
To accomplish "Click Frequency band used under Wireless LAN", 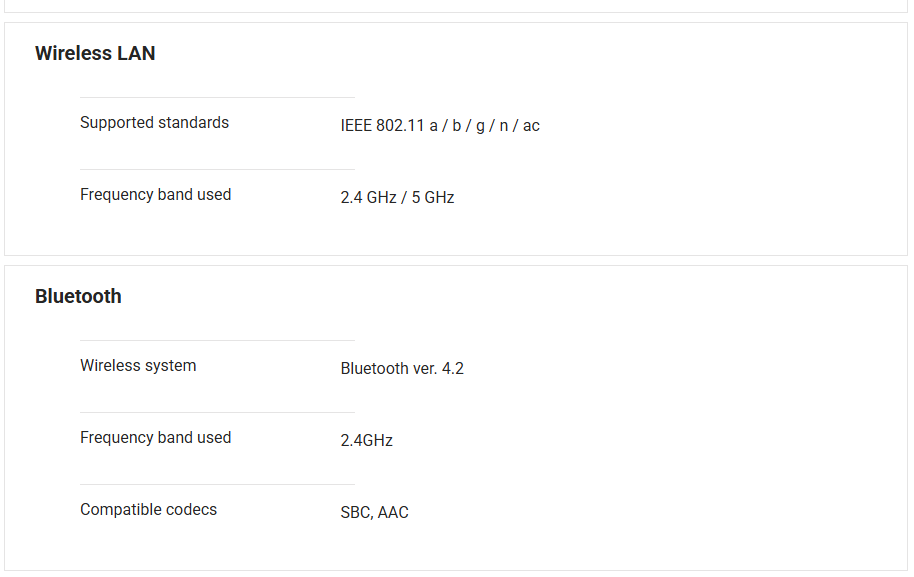I will coord(155,195).
